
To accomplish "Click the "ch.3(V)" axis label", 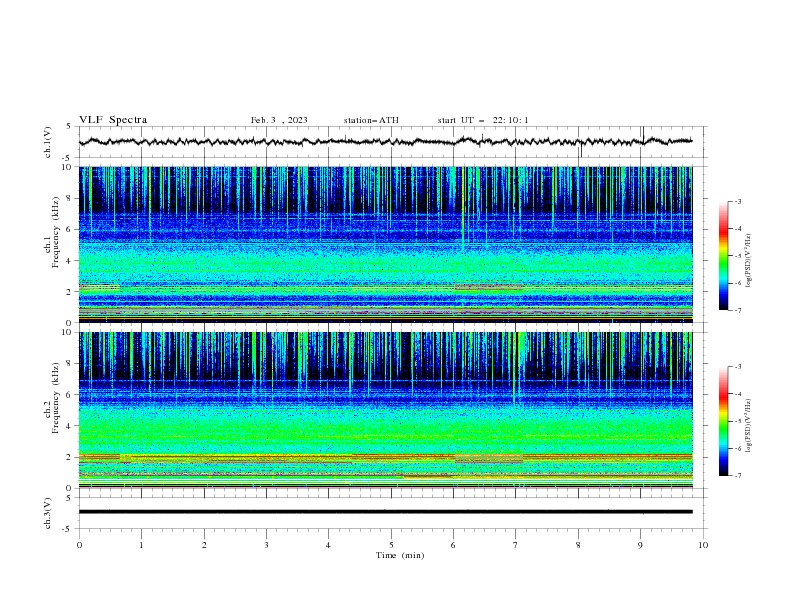I will [x=48, y=513].
